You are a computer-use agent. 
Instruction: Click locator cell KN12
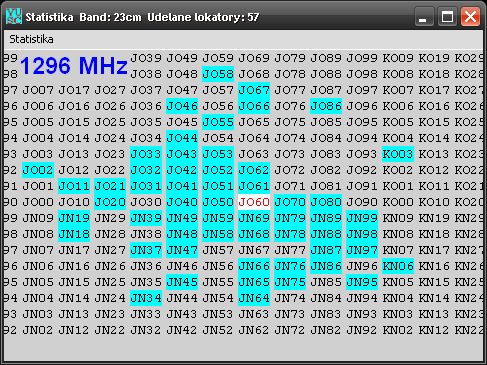pyautogui.click(x=434, y=330)
